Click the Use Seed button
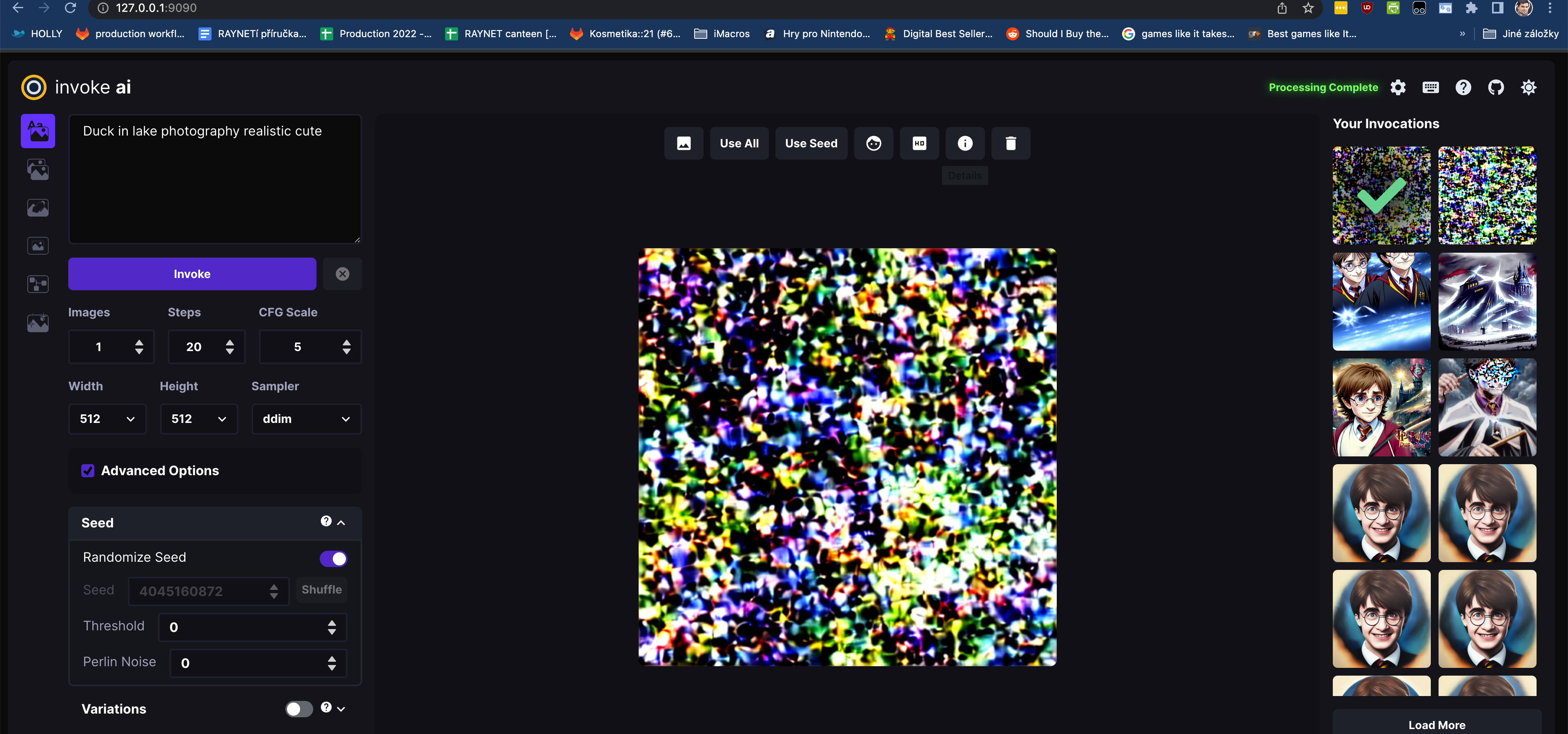This screenshot has width=1568, height=734. tap(811, 143)
